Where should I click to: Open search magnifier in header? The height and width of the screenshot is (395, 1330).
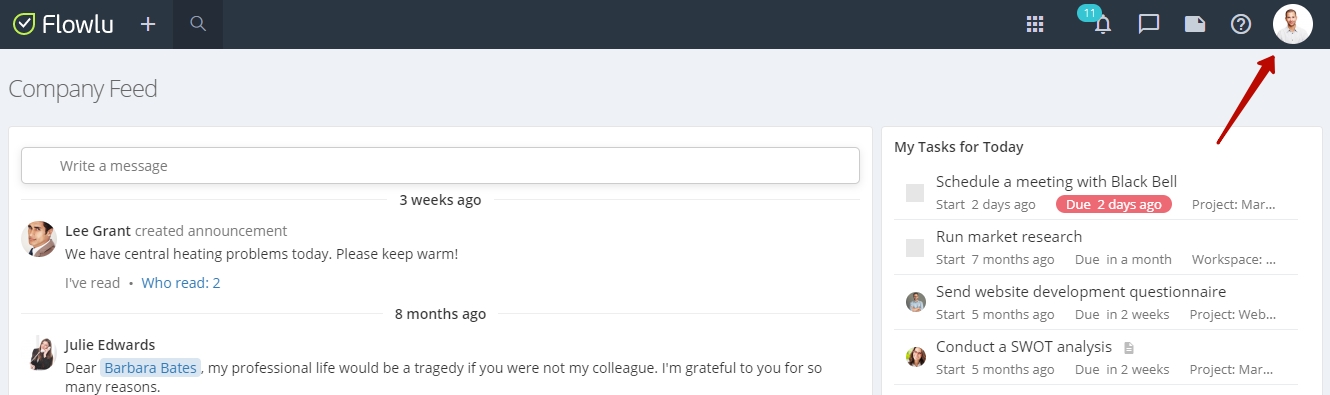[198, 24]
